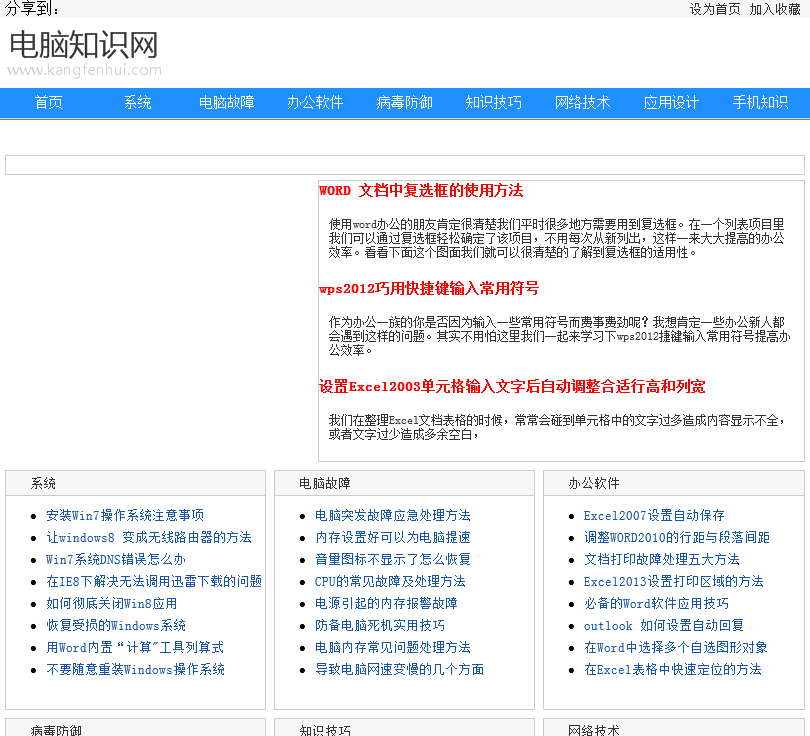Open 网络技术 in the navigation bar

pos(582,102)
